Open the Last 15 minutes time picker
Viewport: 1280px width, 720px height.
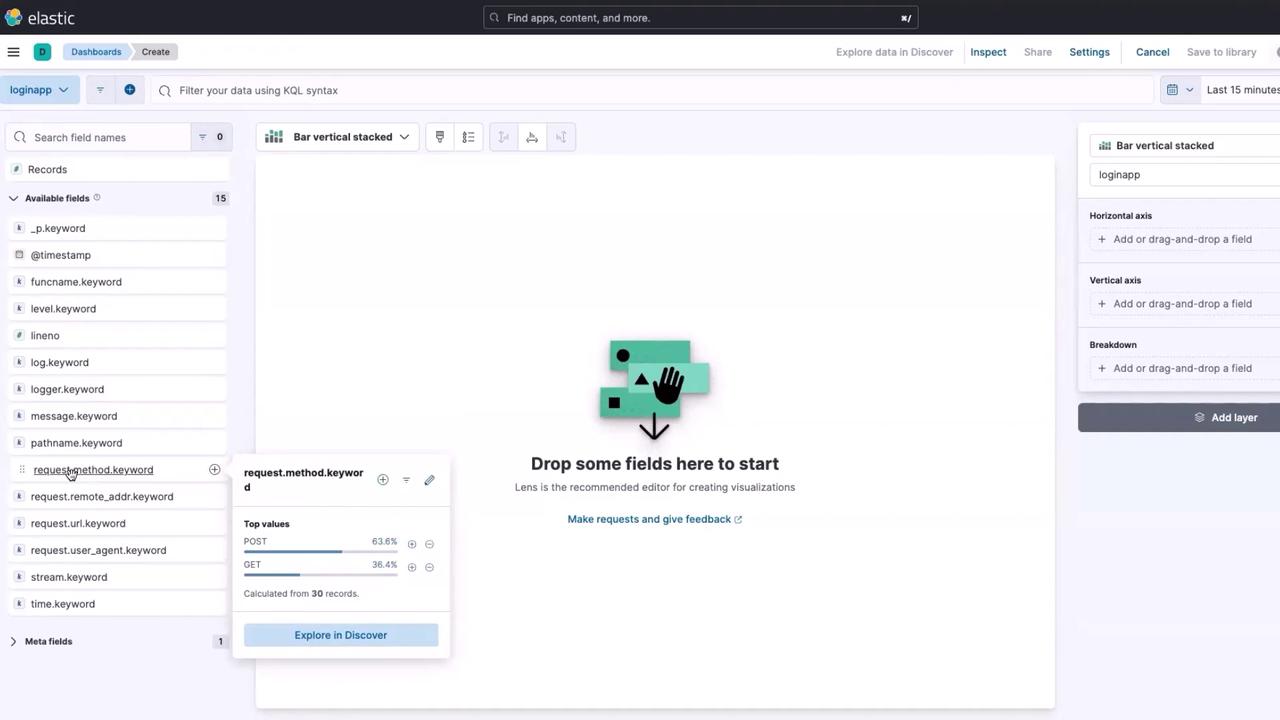[1242, 90]
